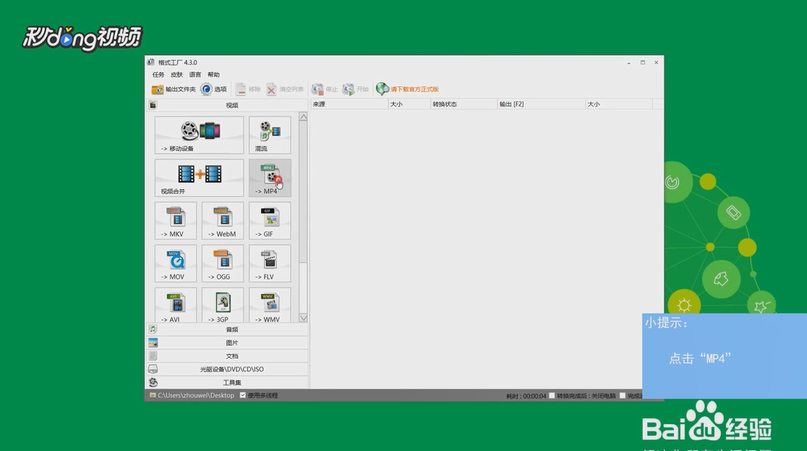Image resolution: width=807 pixels, height=451 pixels.
Task: Open the 语言 language menu
Action: pyautogui.click(x=195, y=75)
